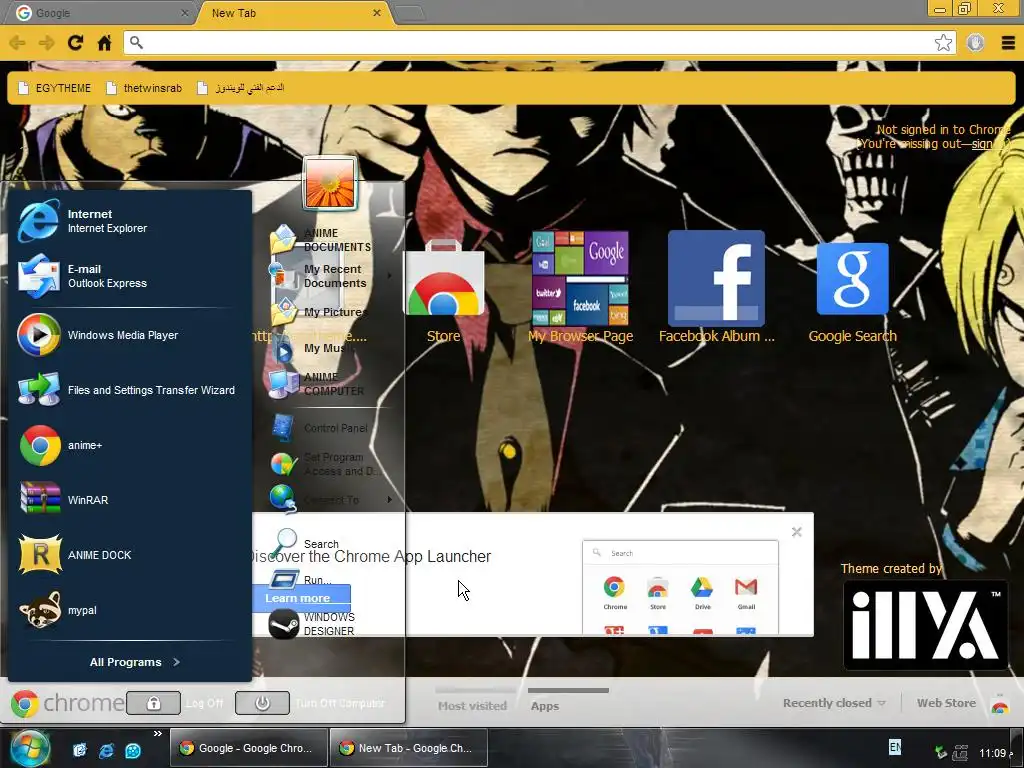Screen dimensions: 1024x768
Task: Open My Browser Page app
Action: tap(581, 287)
